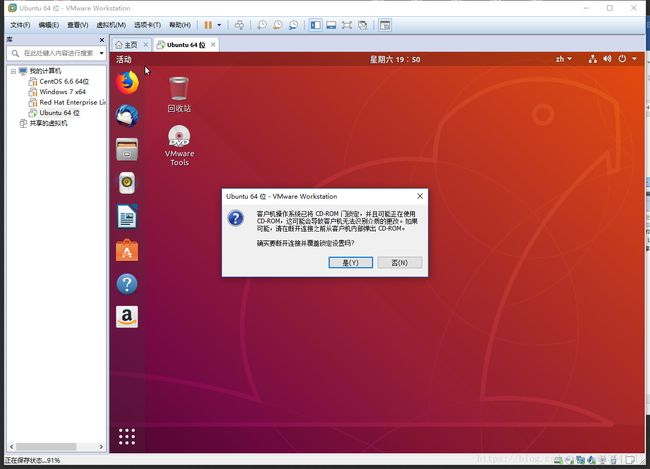Send Ctrl+Alt+Del toolbar icon
This screenshot has width=650, height=469.
pos(239,25)
